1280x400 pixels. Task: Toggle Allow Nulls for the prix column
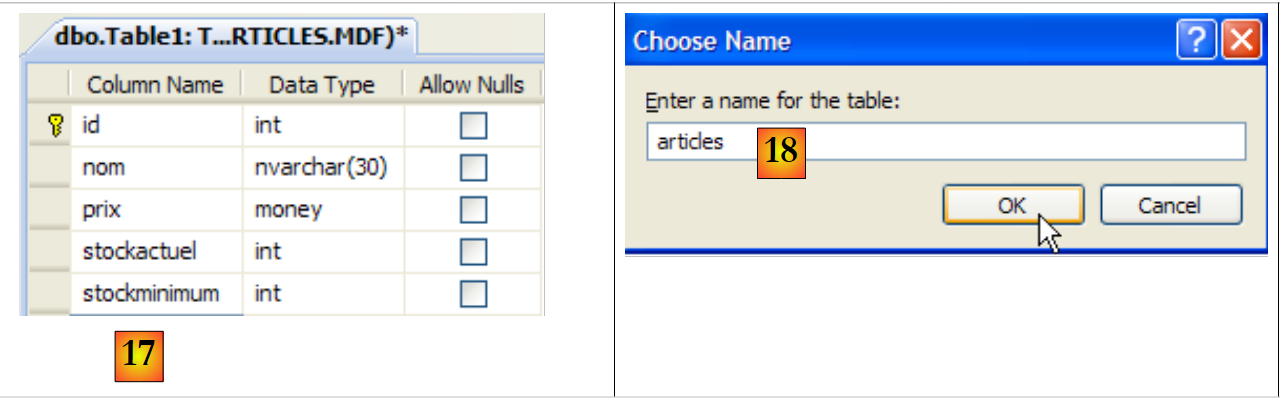[x=472, y=210]
